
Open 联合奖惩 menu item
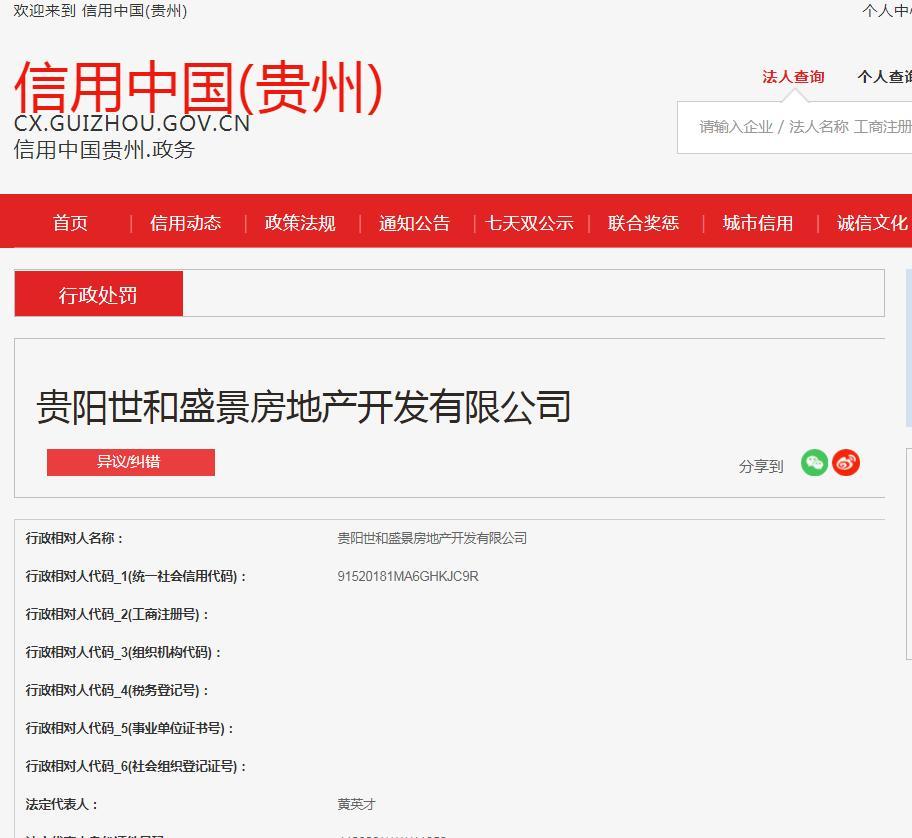coord(643,223)
